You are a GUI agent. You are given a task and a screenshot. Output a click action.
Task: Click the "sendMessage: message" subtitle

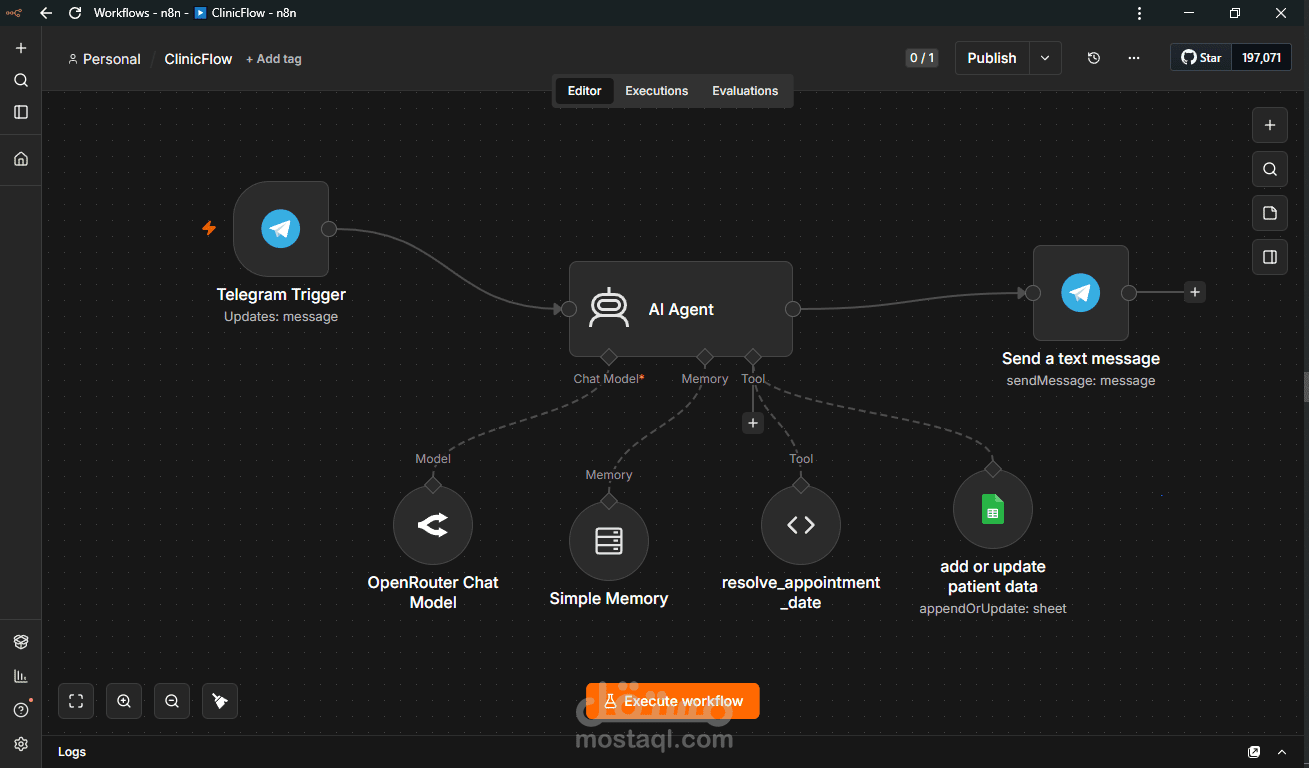click(x=1081, y=381)
